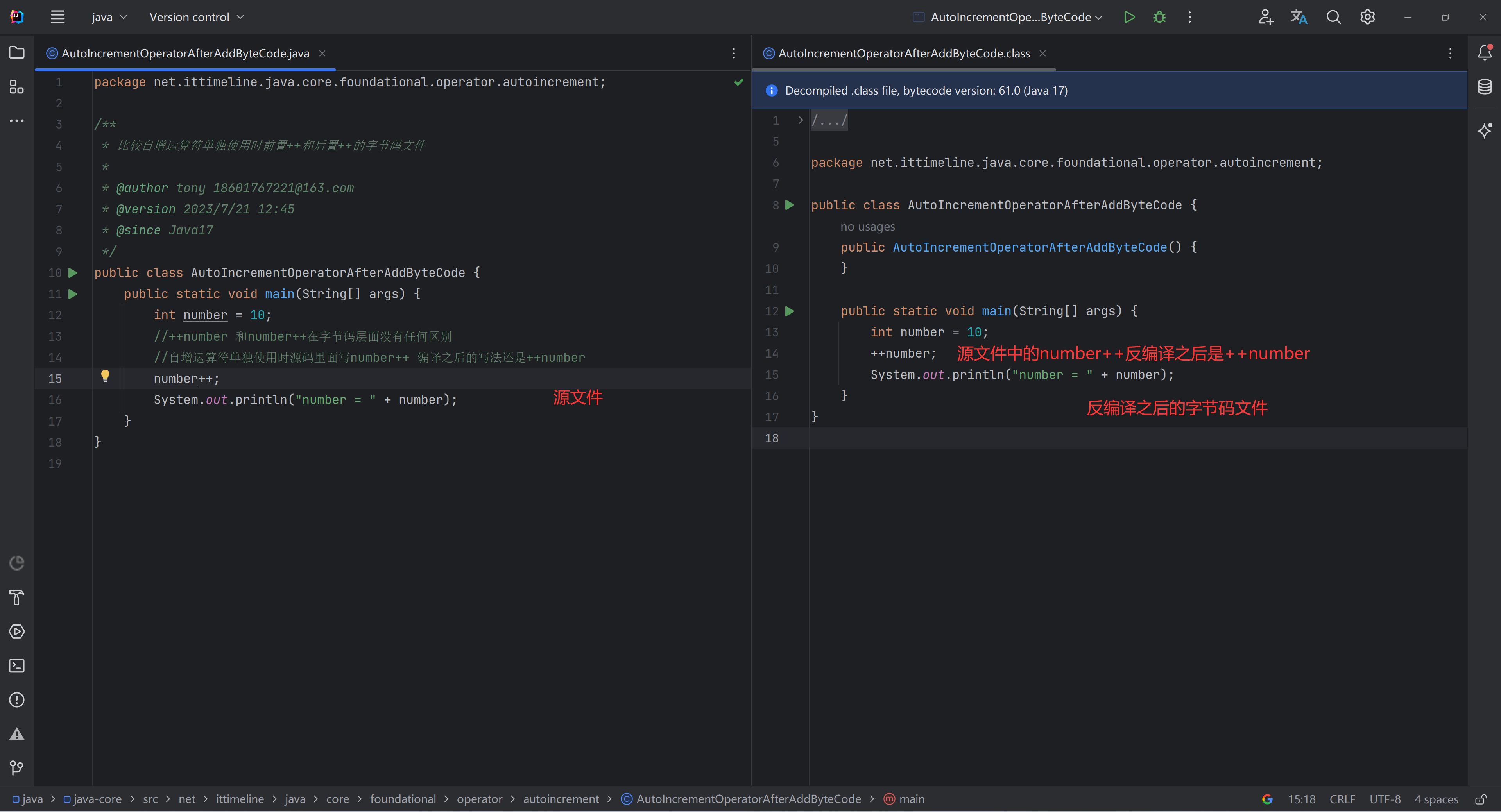
Task: Open more run actions (three dots)
Action: [1190, 17]
